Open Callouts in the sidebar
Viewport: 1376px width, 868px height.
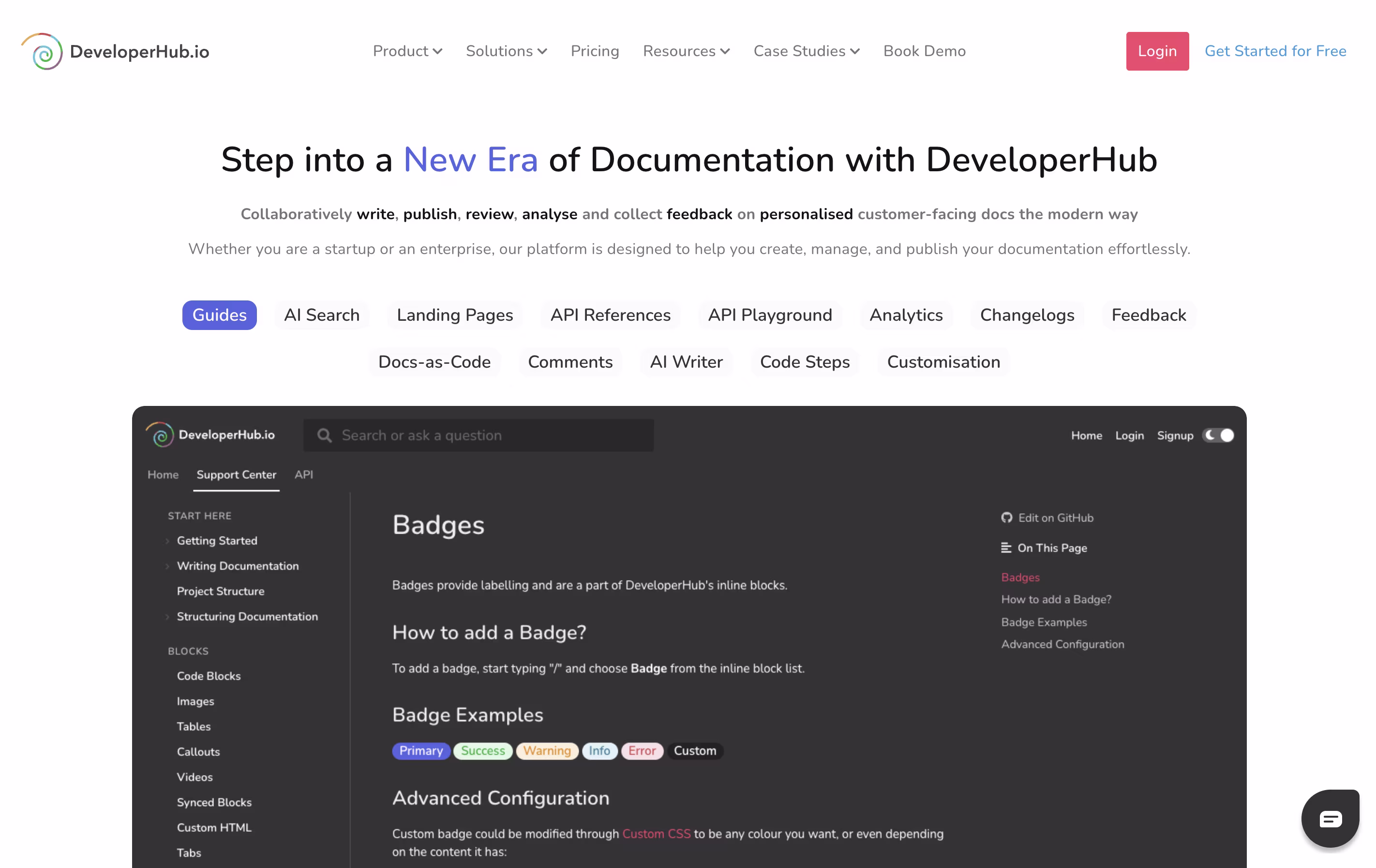pyautogui.click(x=198, y=752)
